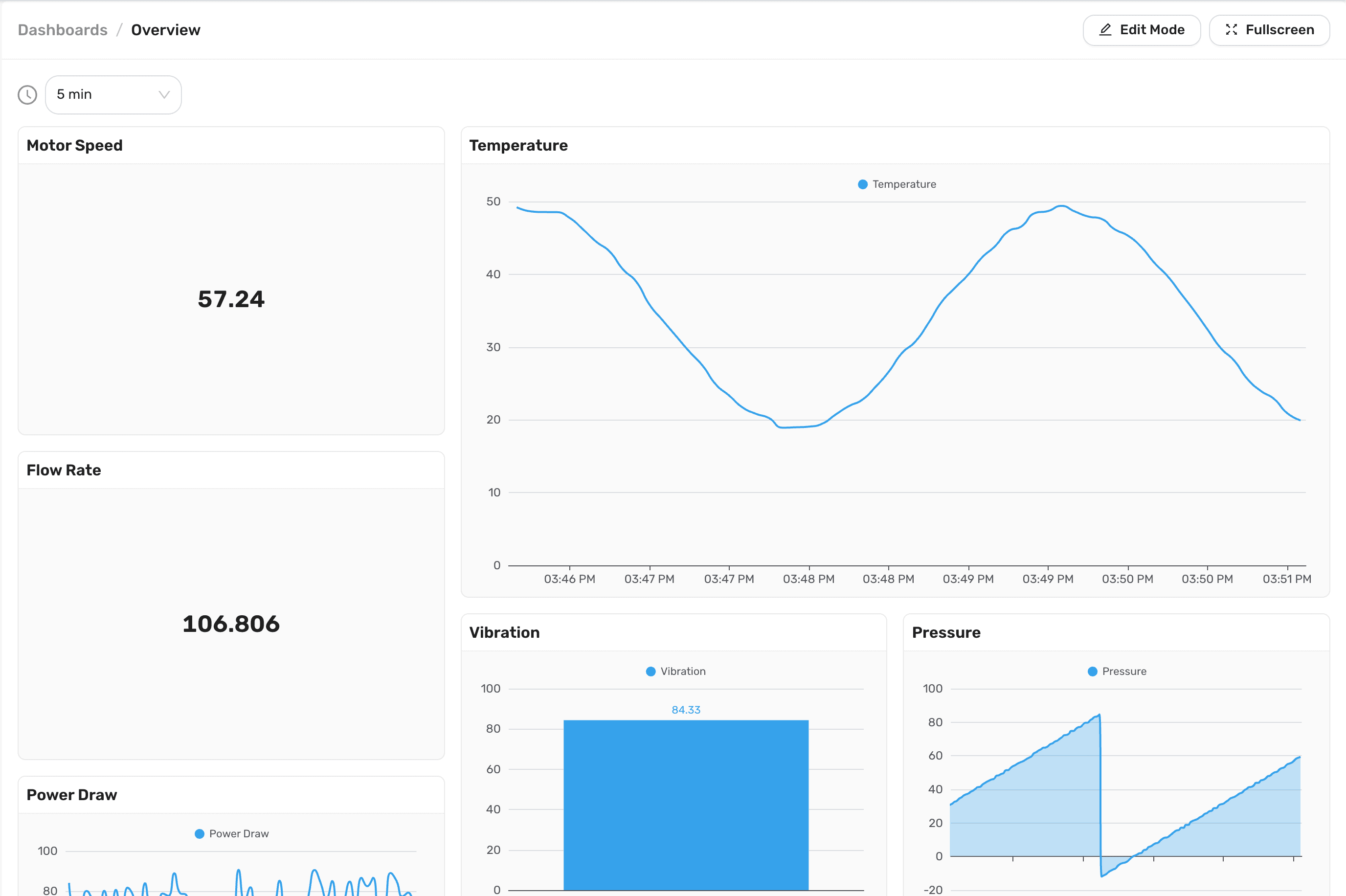1346x896 pixels.
Task: Toggle the Power Draw legend series
Action: pos(231,833)
